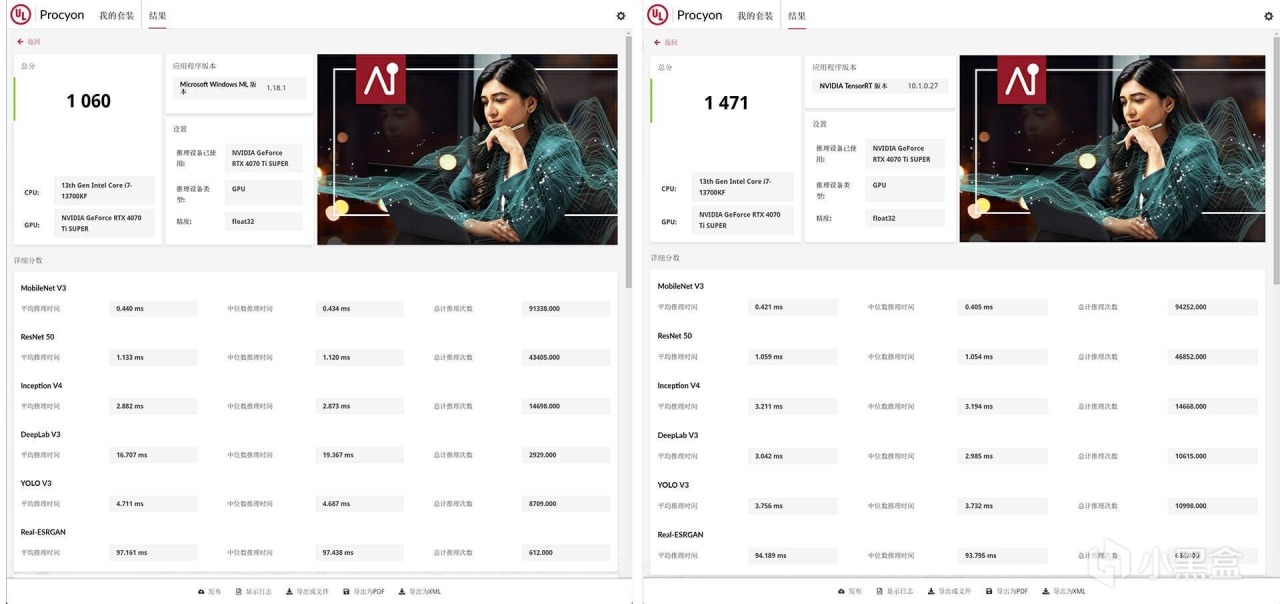Click value 94252.000
This screenshot has width=1280, height=604.
[x=1213, y=307]
